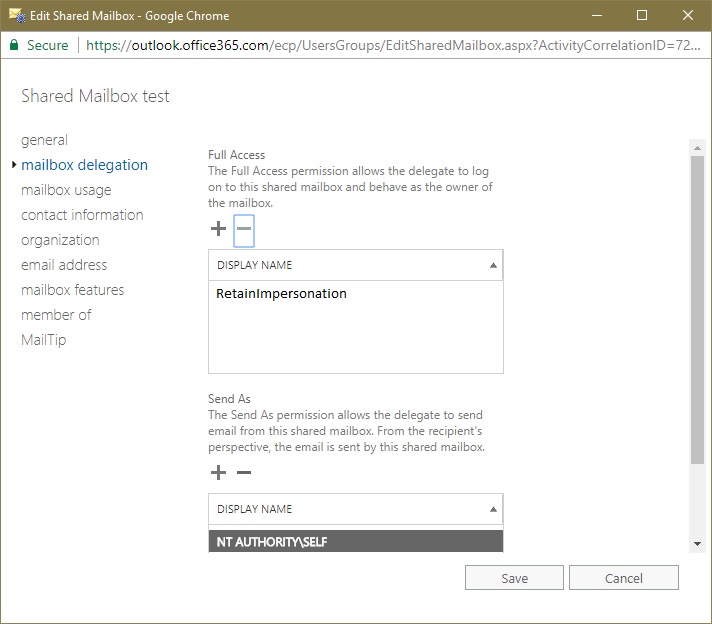Add a Send As delegate with plus icon
The width and height of the screenshot is (712, 624).
pos(218,472)
